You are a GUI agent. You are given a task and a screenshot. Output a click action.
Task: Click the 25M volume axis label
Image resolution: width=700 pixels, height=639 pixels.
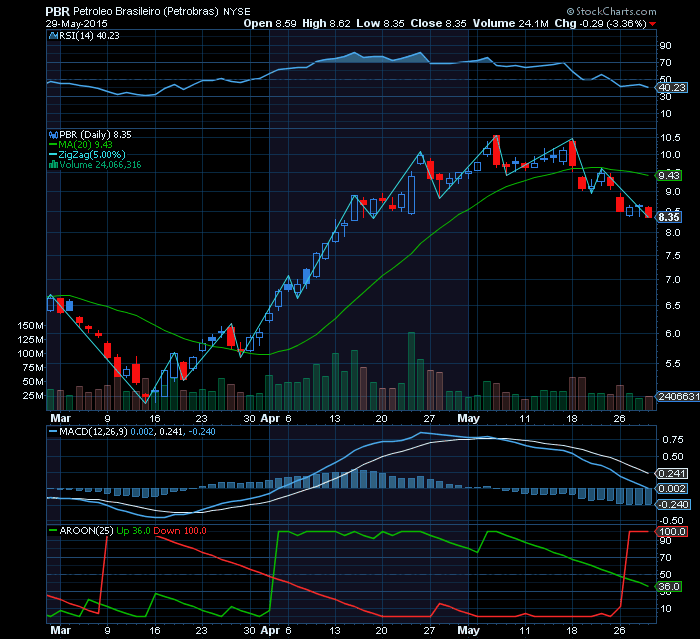point(33,395)
